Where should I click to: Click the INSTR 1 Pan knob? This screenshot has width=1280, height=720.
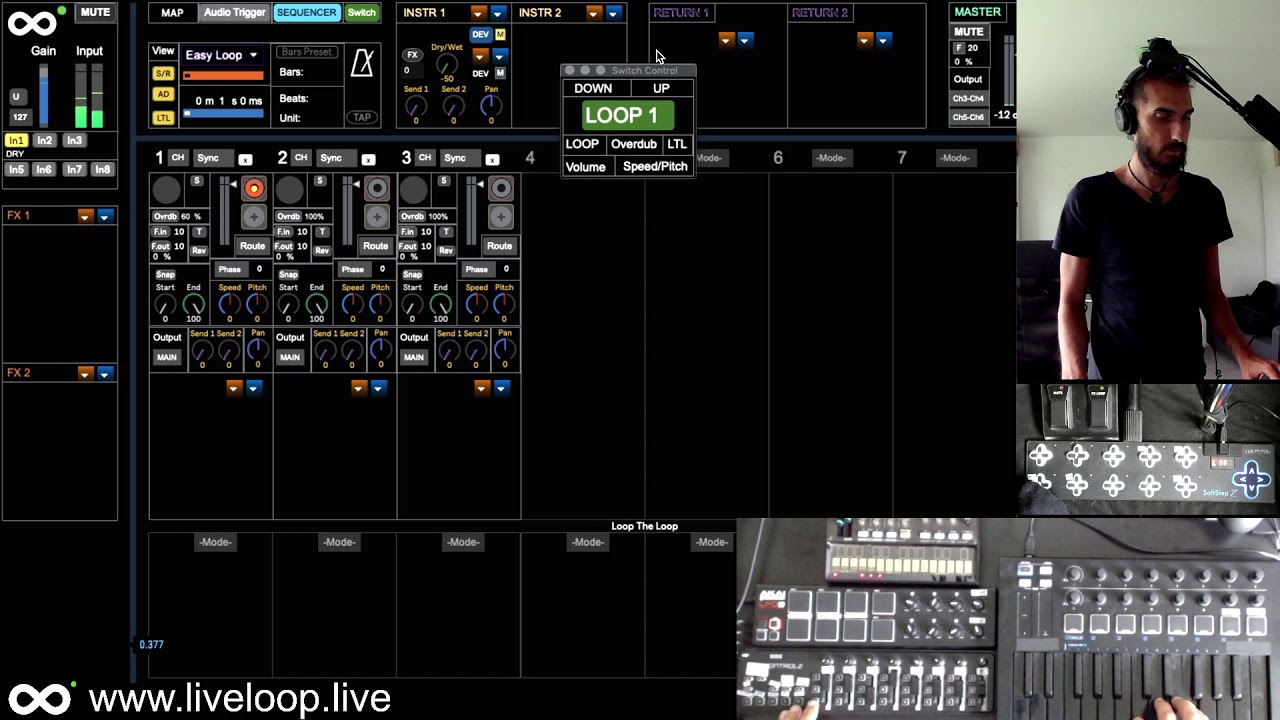pyautogui.click(x=491, y=107)
